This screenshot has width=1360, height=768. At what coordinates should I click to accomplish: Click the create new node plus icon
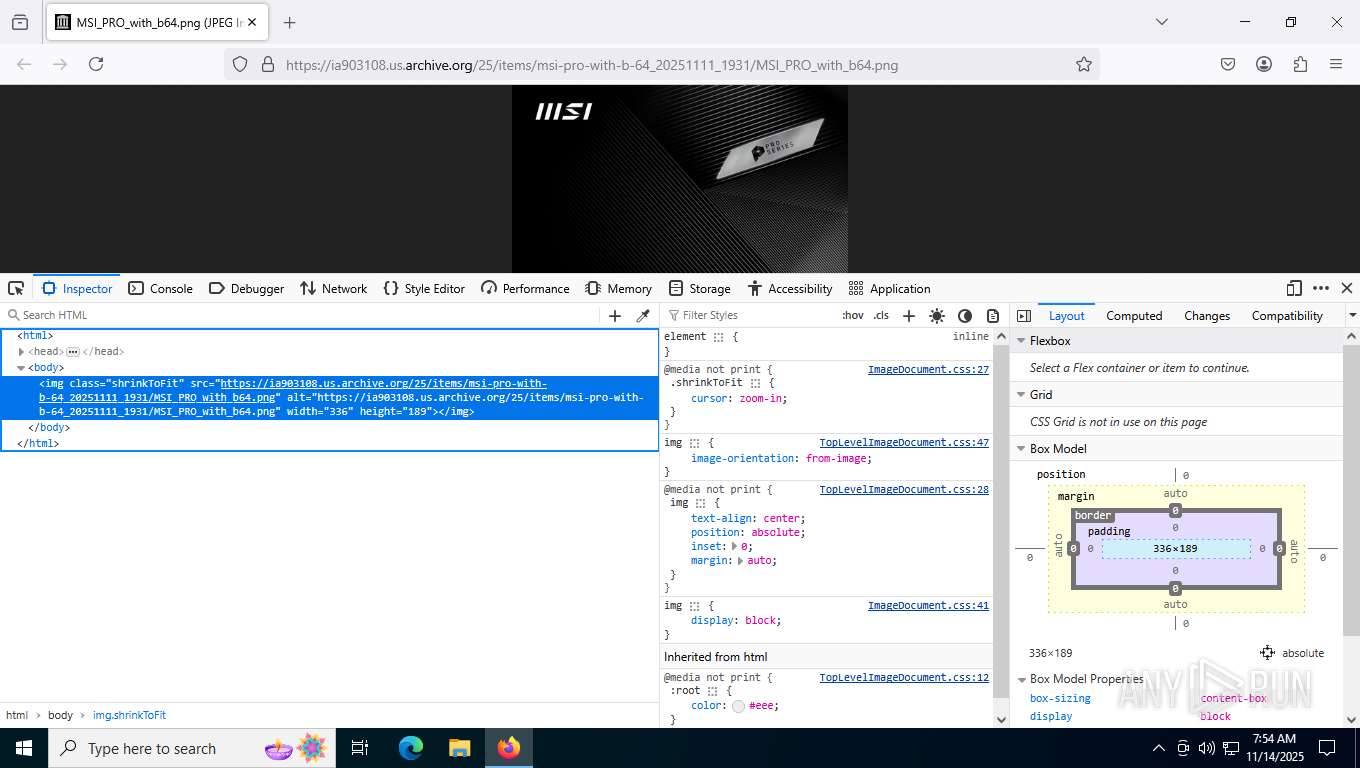[615, 315]
